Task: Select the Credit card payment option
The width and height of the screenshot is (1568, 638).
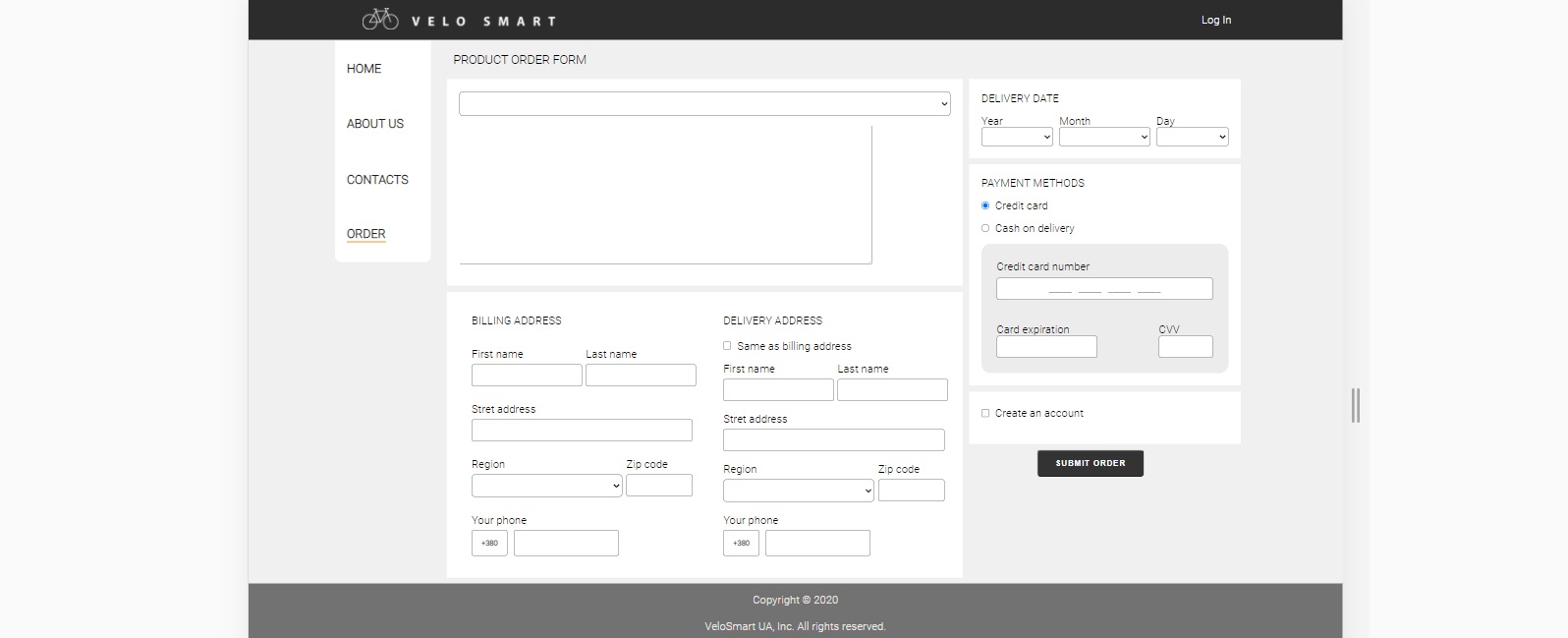Action: tap(985, 205)
